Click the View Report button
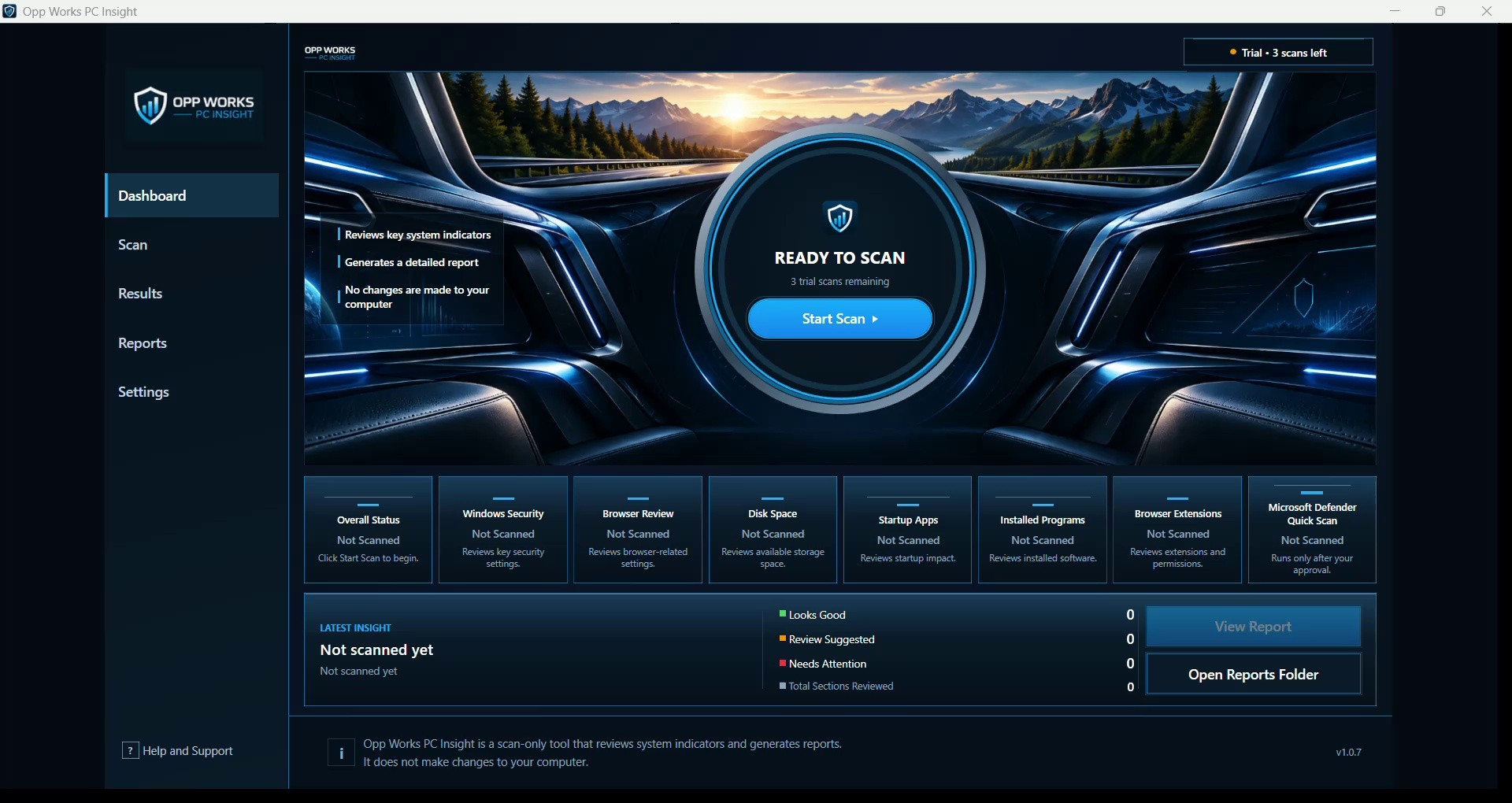 1253,627
